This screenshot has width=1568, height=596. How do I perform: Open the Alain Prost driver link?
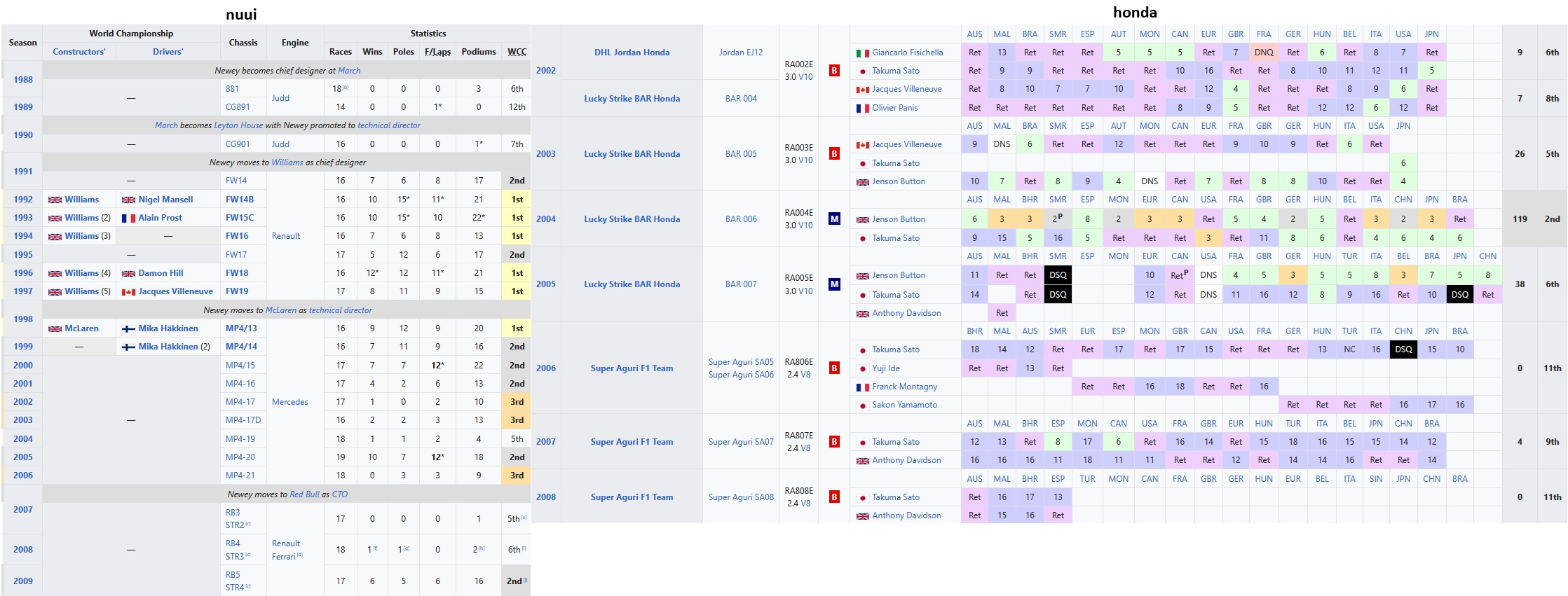(160, 218)
